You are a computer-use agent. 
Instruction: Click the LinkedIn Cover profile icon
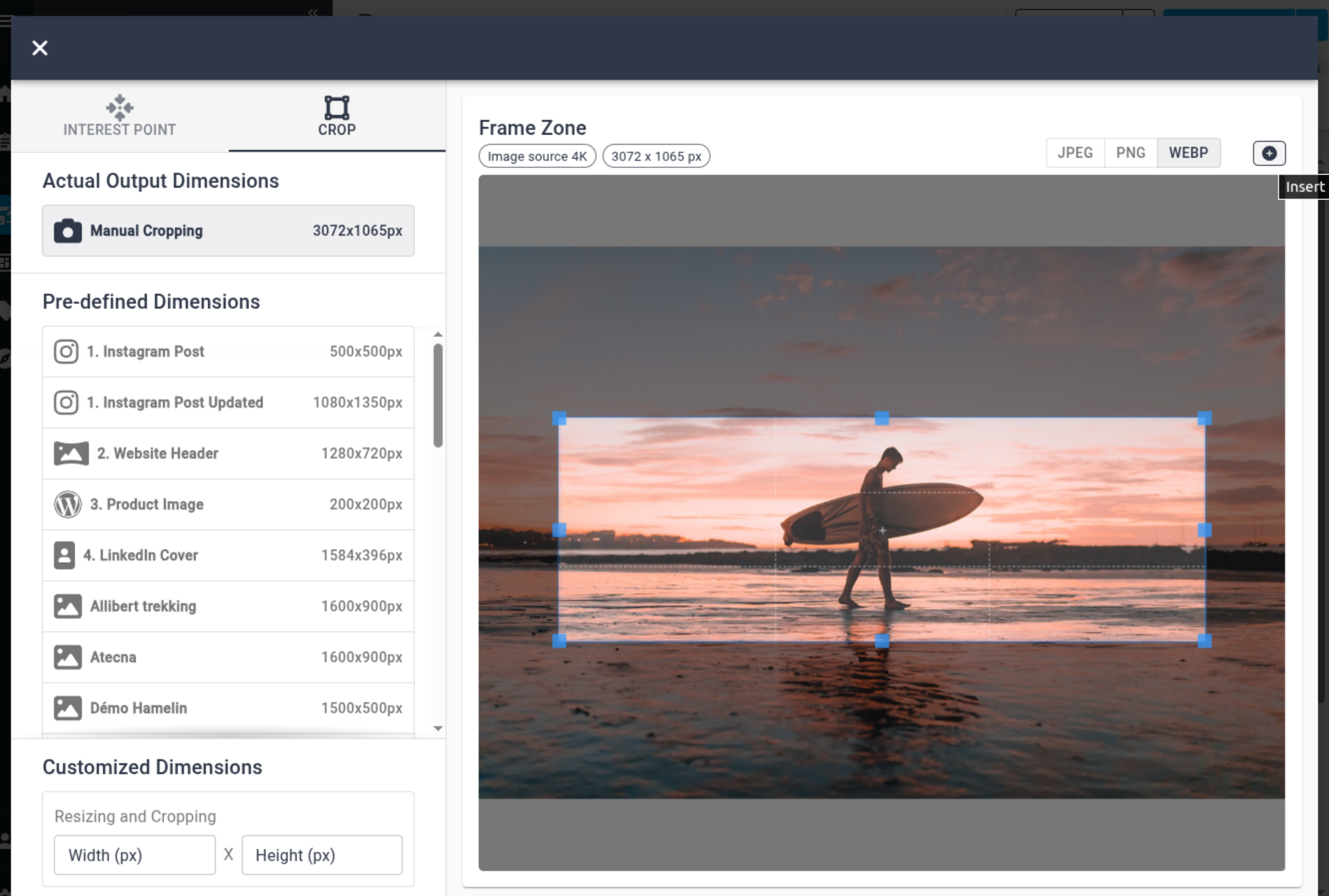(x=64, y=555)
